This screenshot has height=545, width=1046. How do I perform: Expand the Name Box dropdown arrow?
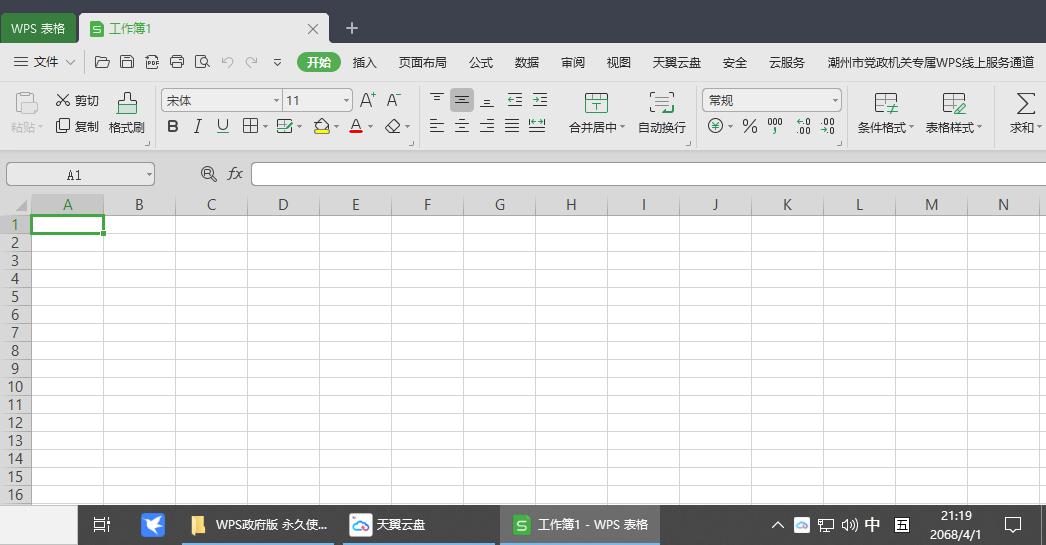pos(149,175)
